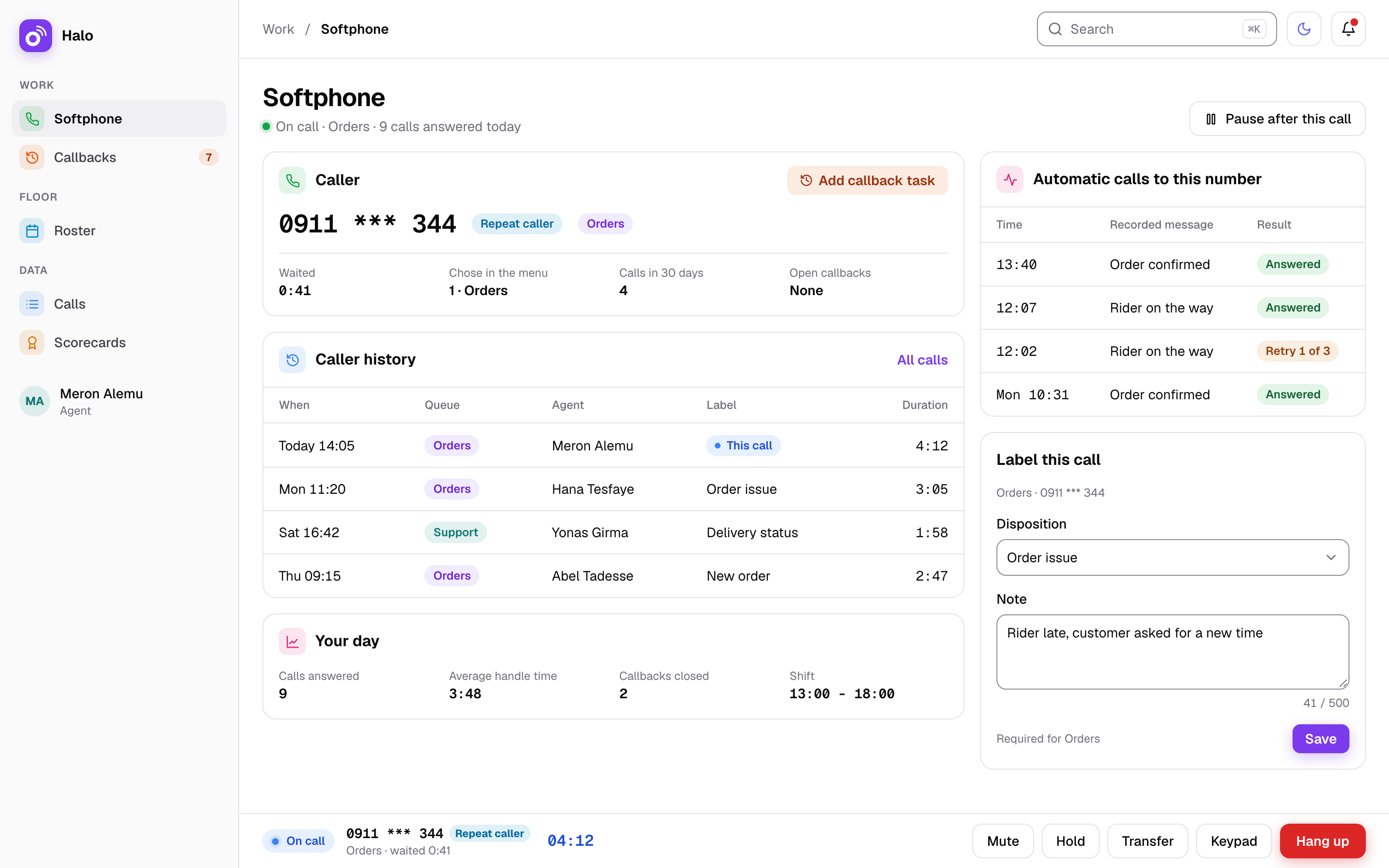The image size is (1389, 868).
Task: Click the Retry 1 of 3 result badge
Action: click(x=1297, y=351)
